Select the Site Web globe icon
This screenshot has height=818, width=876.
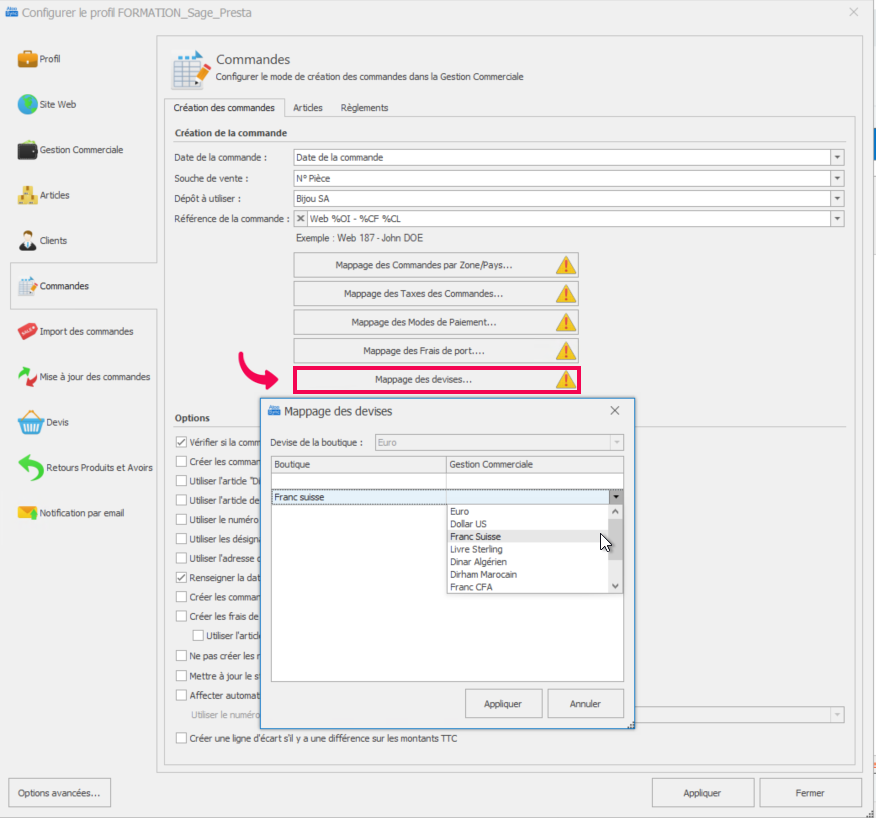coord(27,104)
